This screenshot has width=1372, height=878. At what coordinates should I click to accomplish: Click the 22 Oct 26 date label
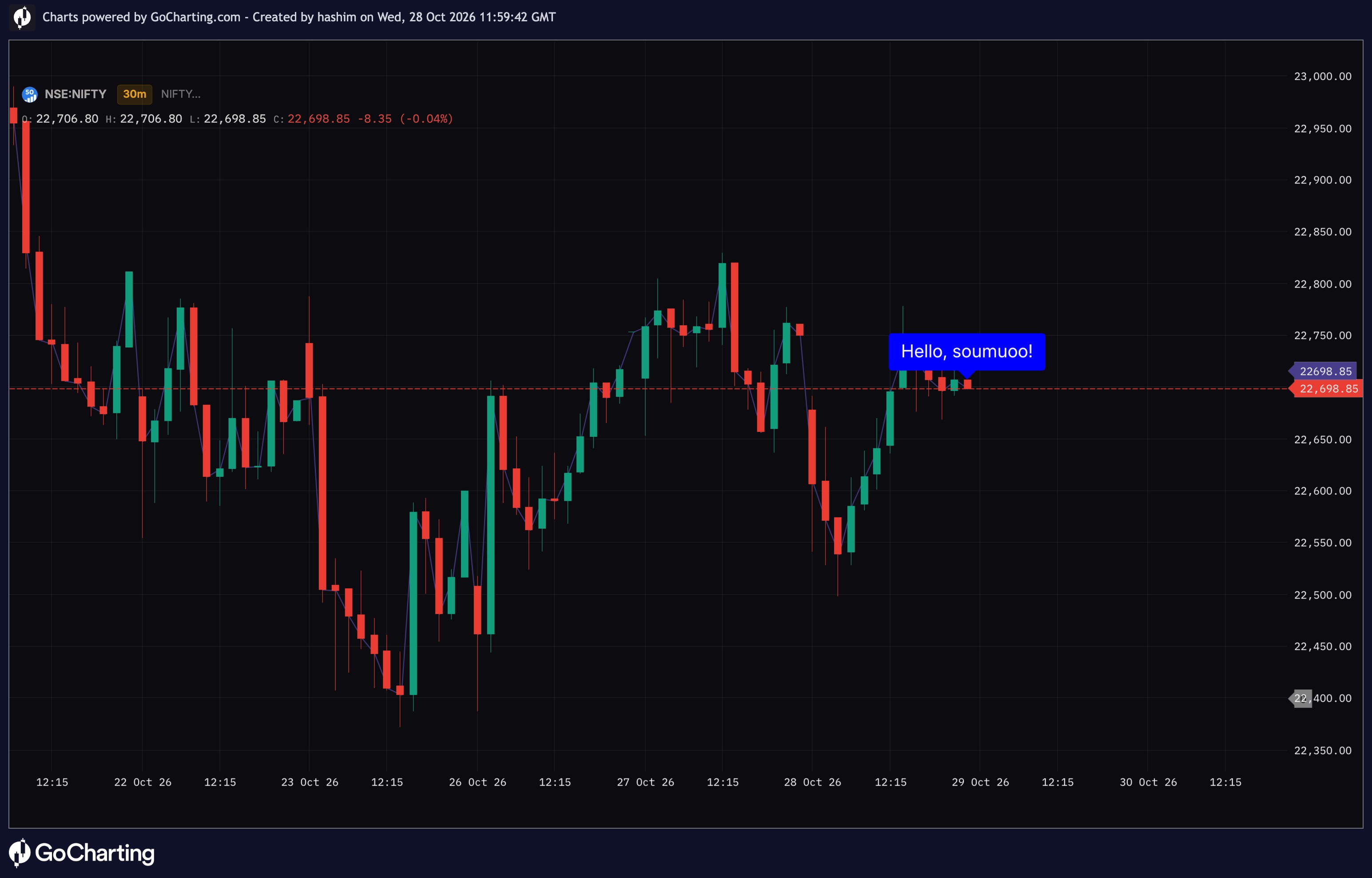143,782
